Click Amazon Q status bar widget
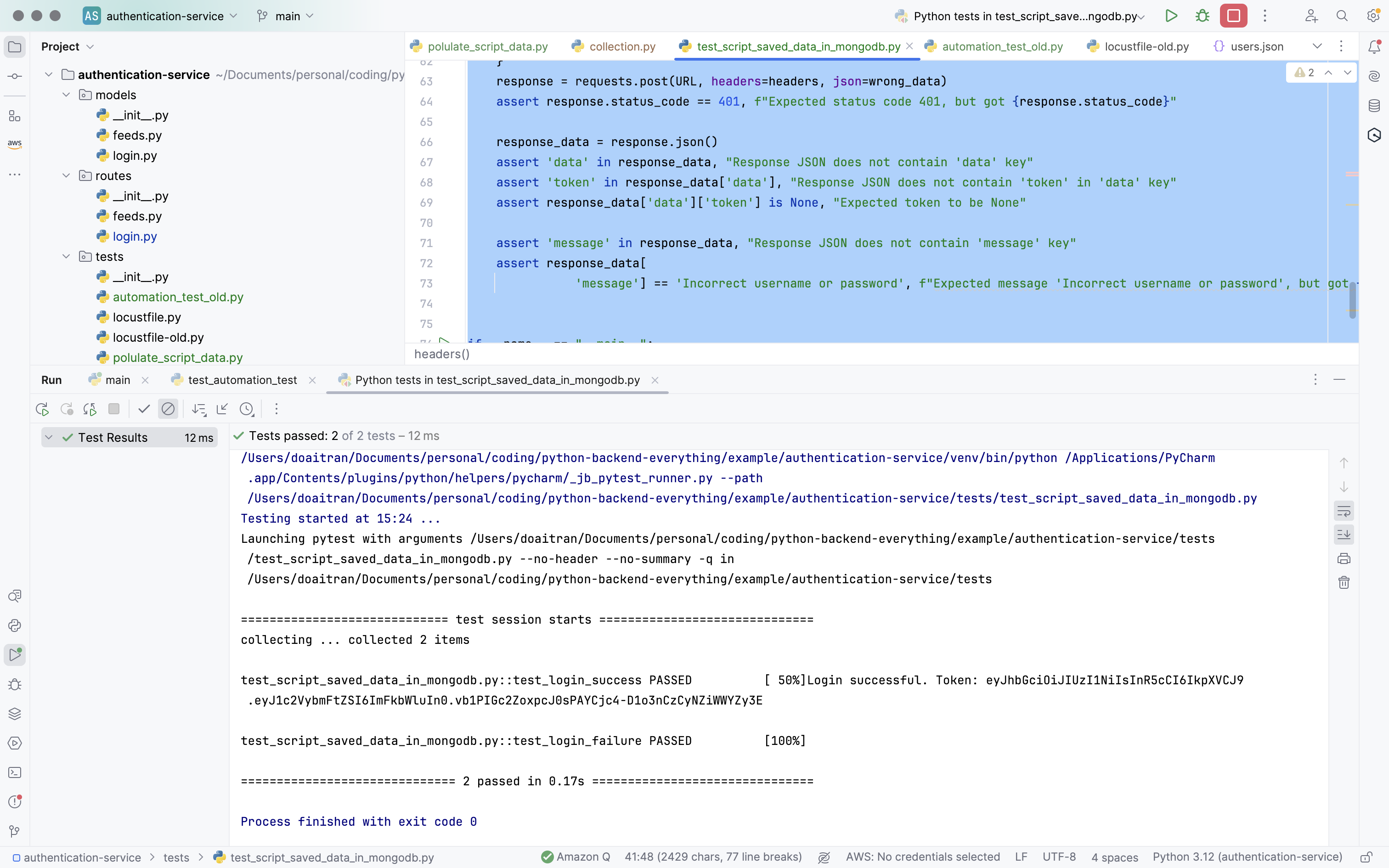 [576, 857]
